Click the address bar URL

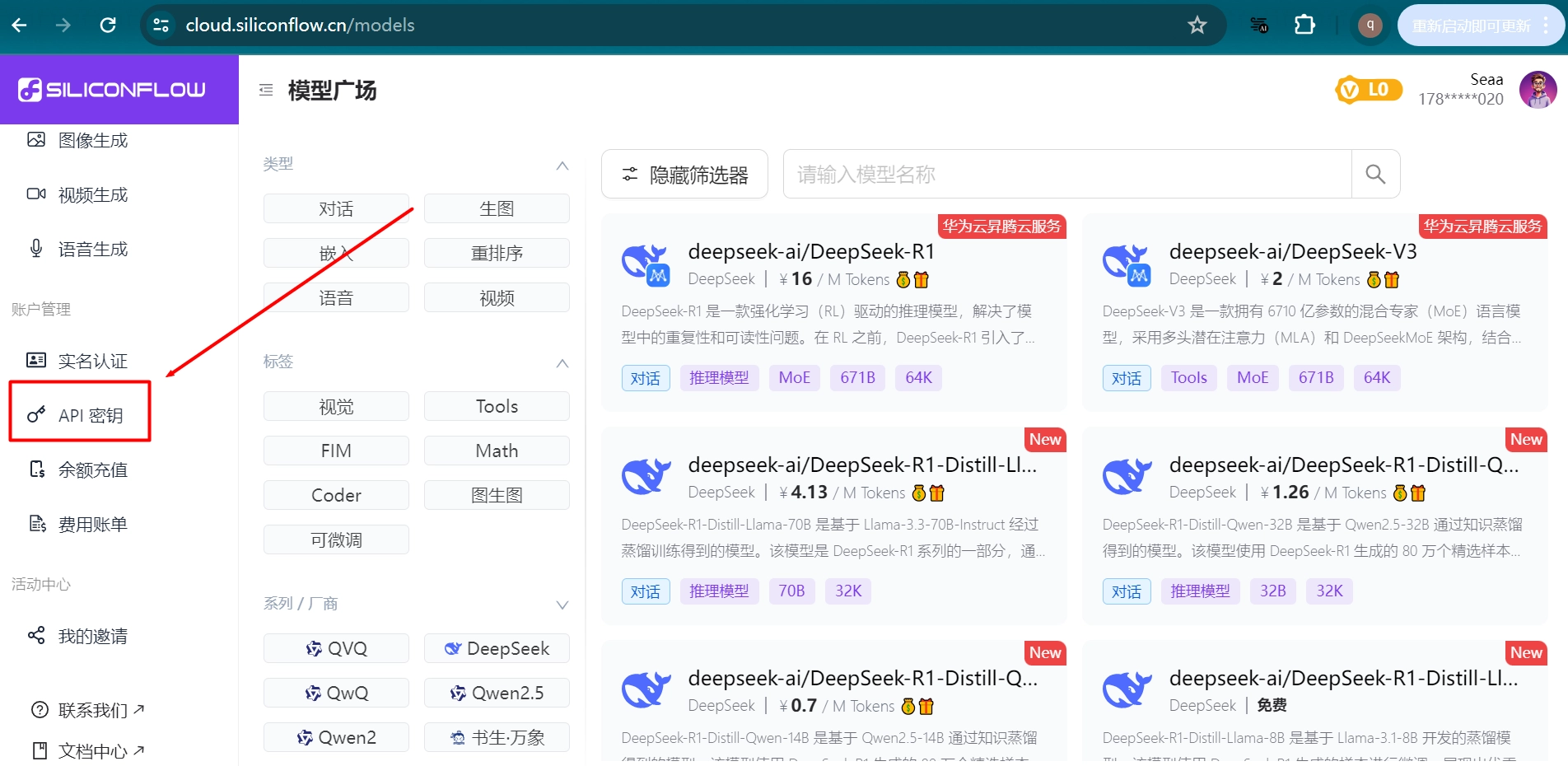(x=300, y=26)
